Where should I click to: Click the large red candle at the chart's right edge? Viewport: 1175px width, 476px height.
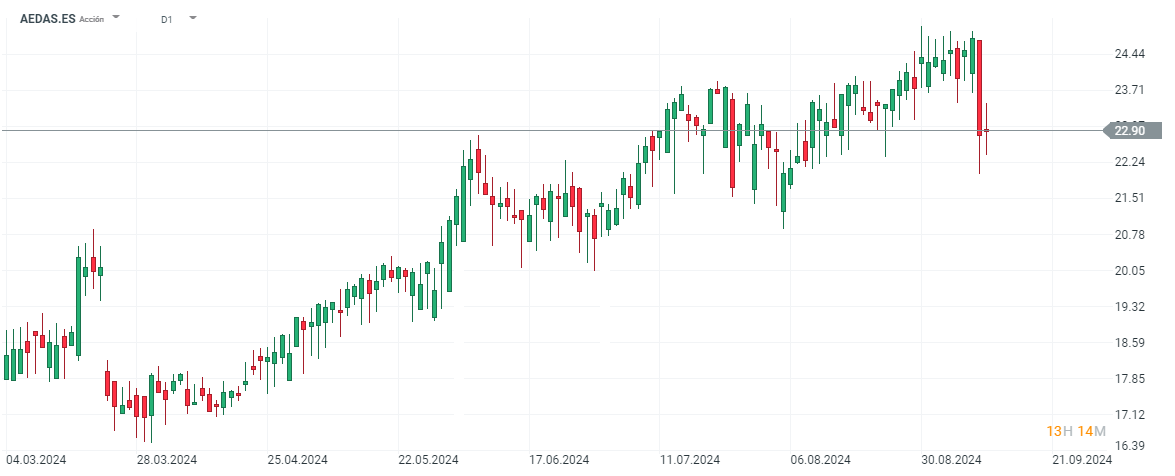pos(980,85)
